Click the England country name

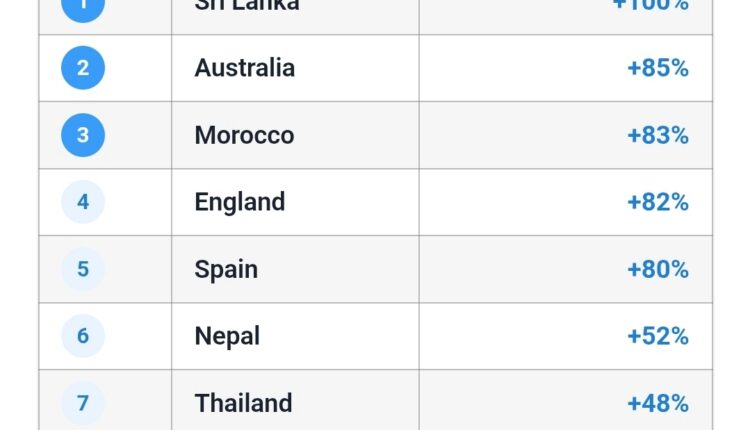click(240, 203)
